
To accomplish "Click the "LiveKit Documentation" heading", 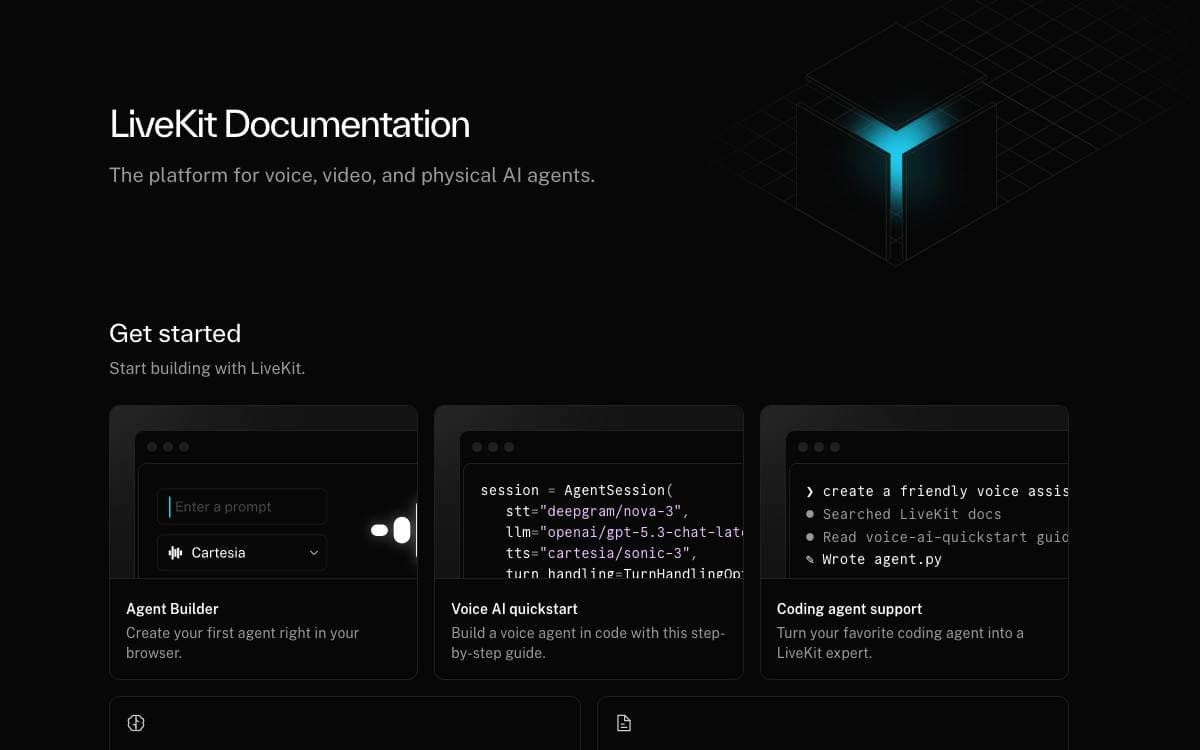I will click(x=289, y=124).
